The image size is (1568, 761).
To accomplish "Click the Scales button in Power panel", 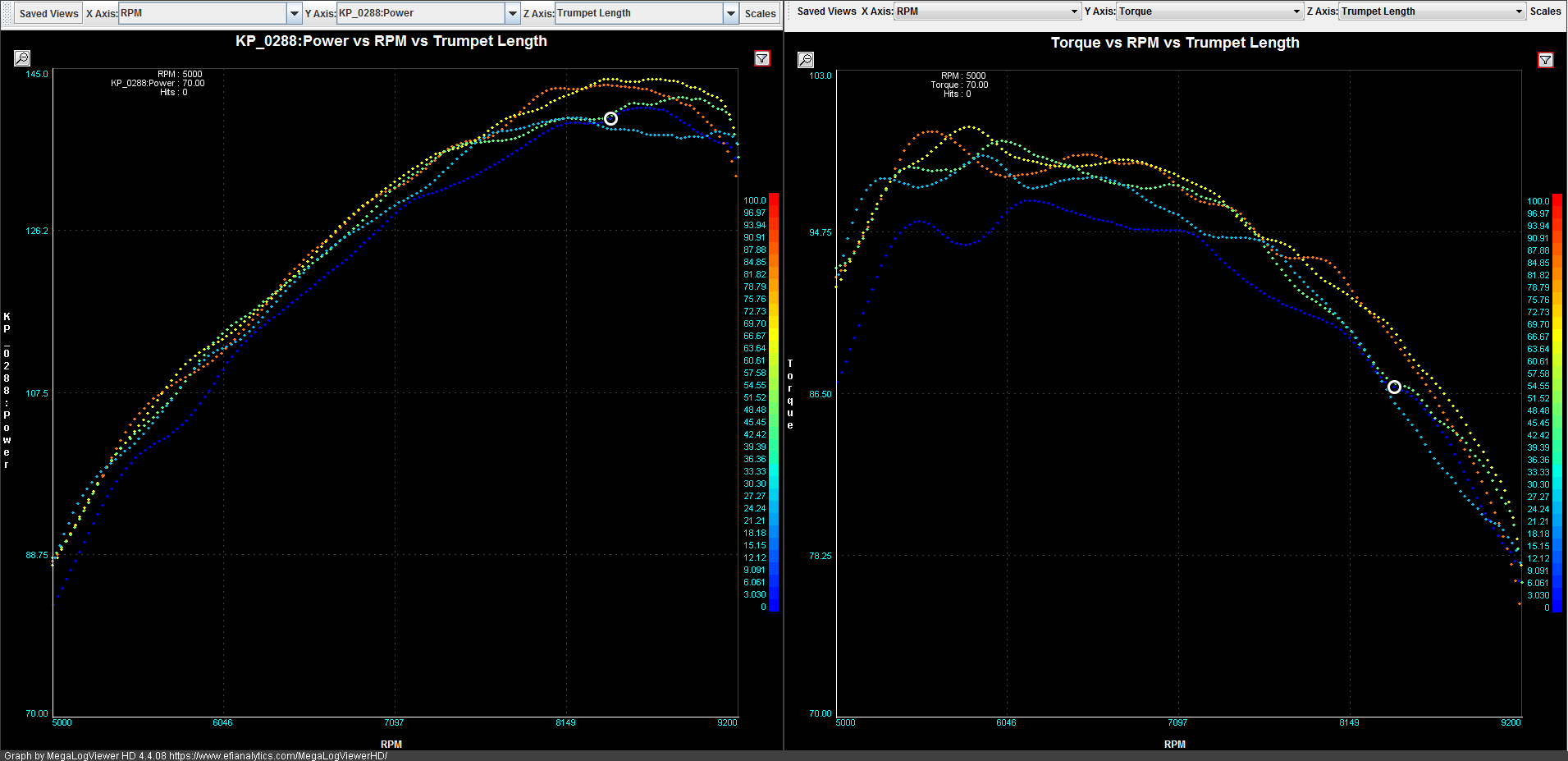I will click(760, 13).
